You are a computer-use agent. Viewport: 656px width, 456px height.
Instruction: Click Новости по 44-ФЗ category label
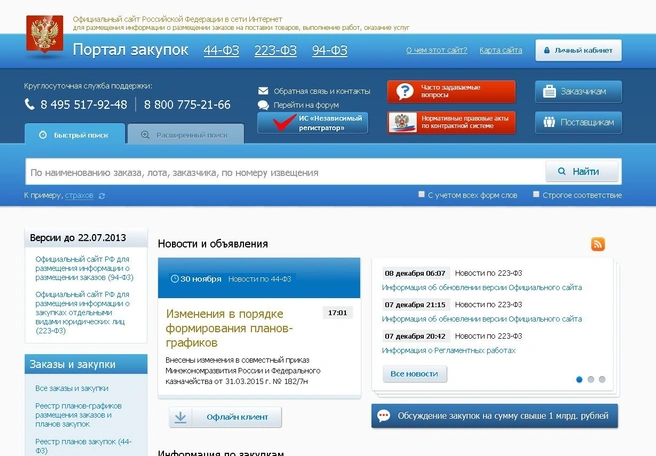pyautogui.click(x=259, y=279)
